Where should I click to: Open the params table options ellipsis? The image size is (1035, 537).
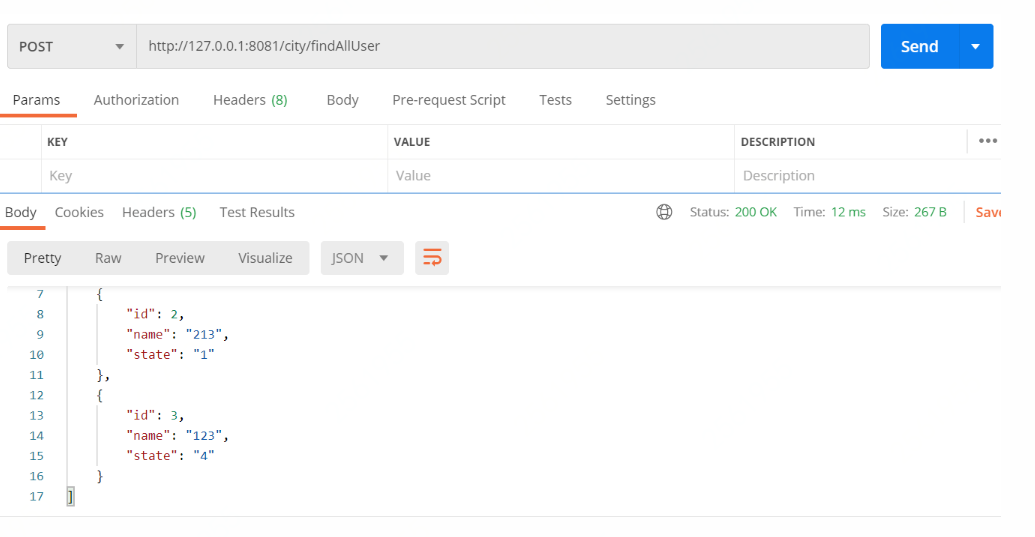tap(987, 141)
